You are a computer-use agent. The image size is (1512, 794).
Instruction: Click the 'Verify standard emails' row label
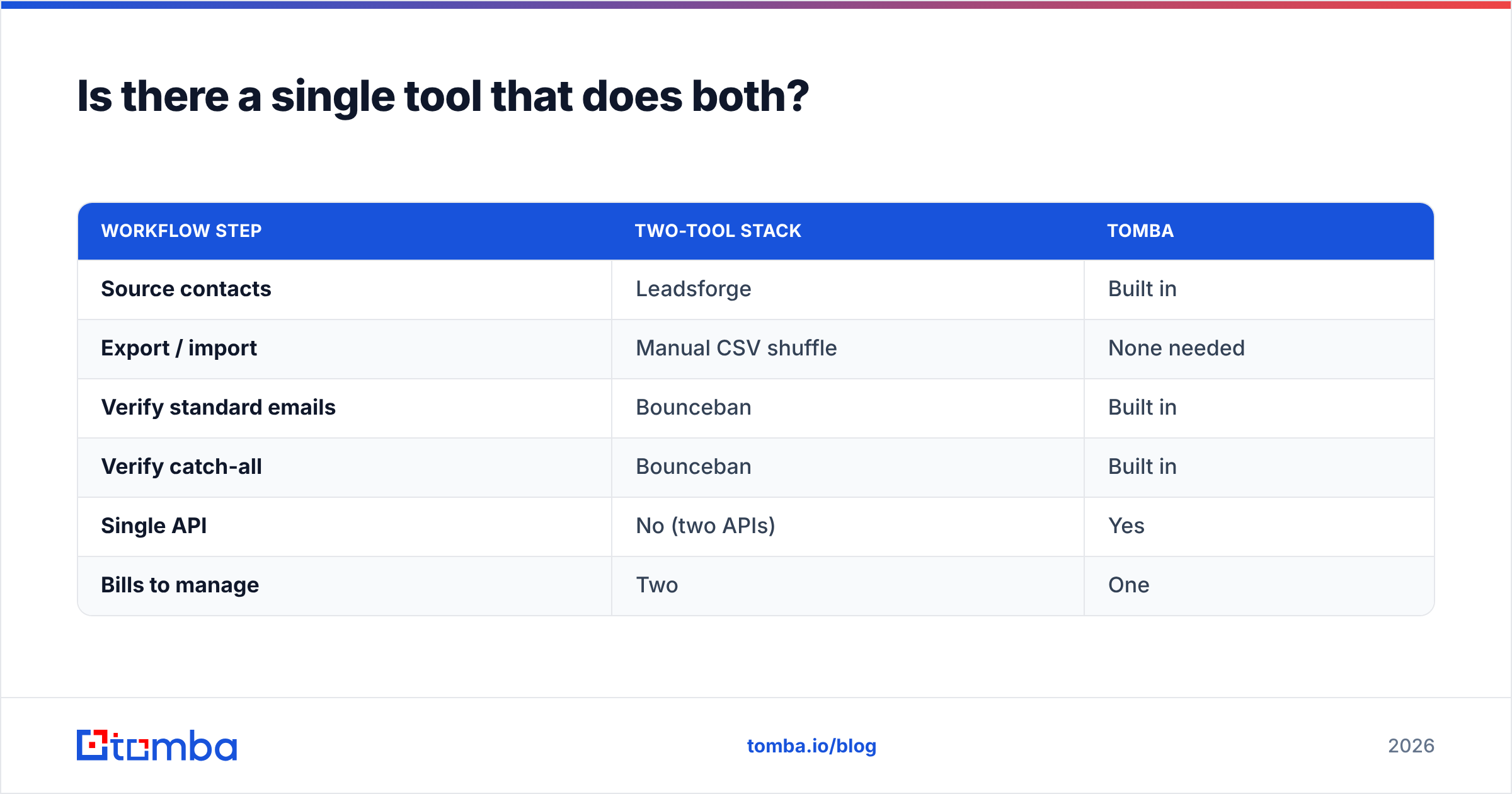point(219,408)
